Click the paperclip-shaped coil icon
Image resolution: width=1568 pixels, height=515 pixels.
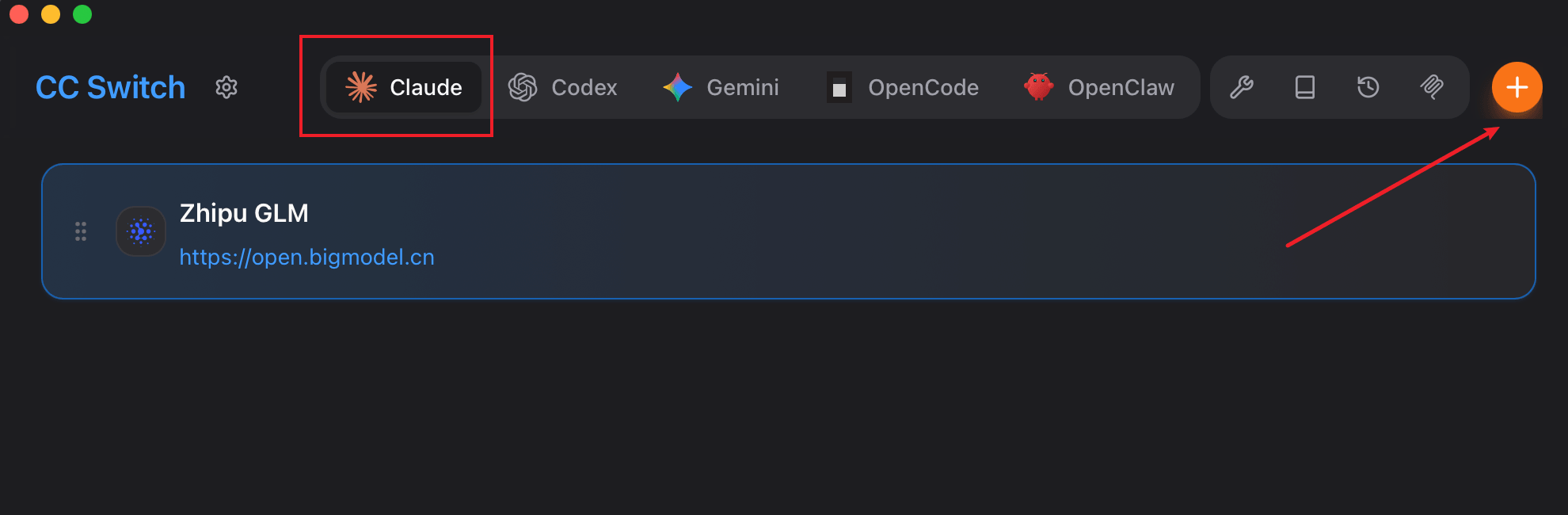[x=1432, y=87]
